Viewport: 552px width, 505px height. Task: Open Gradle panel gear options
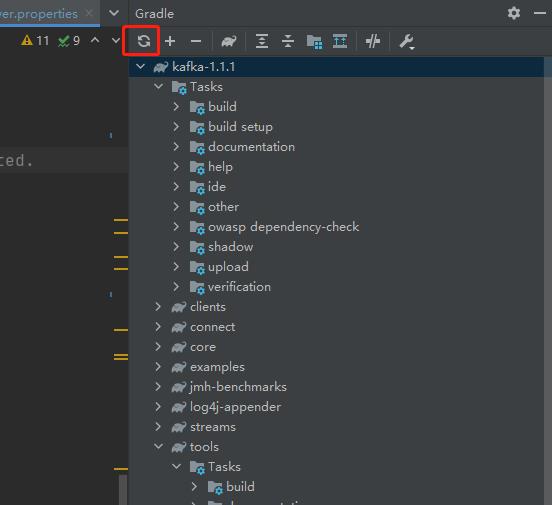[x=514, y=13]
